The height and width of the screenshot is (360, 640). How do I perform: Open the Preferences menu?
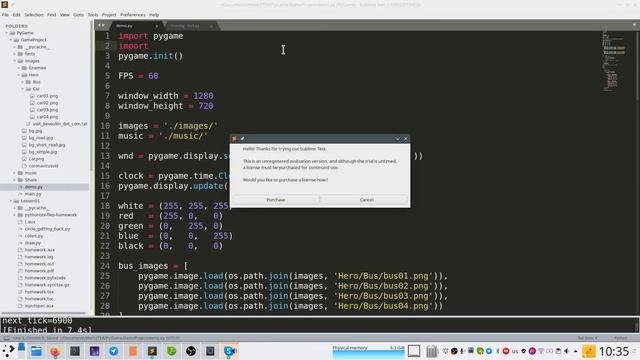pyautogui.click(x=133, y=15)
